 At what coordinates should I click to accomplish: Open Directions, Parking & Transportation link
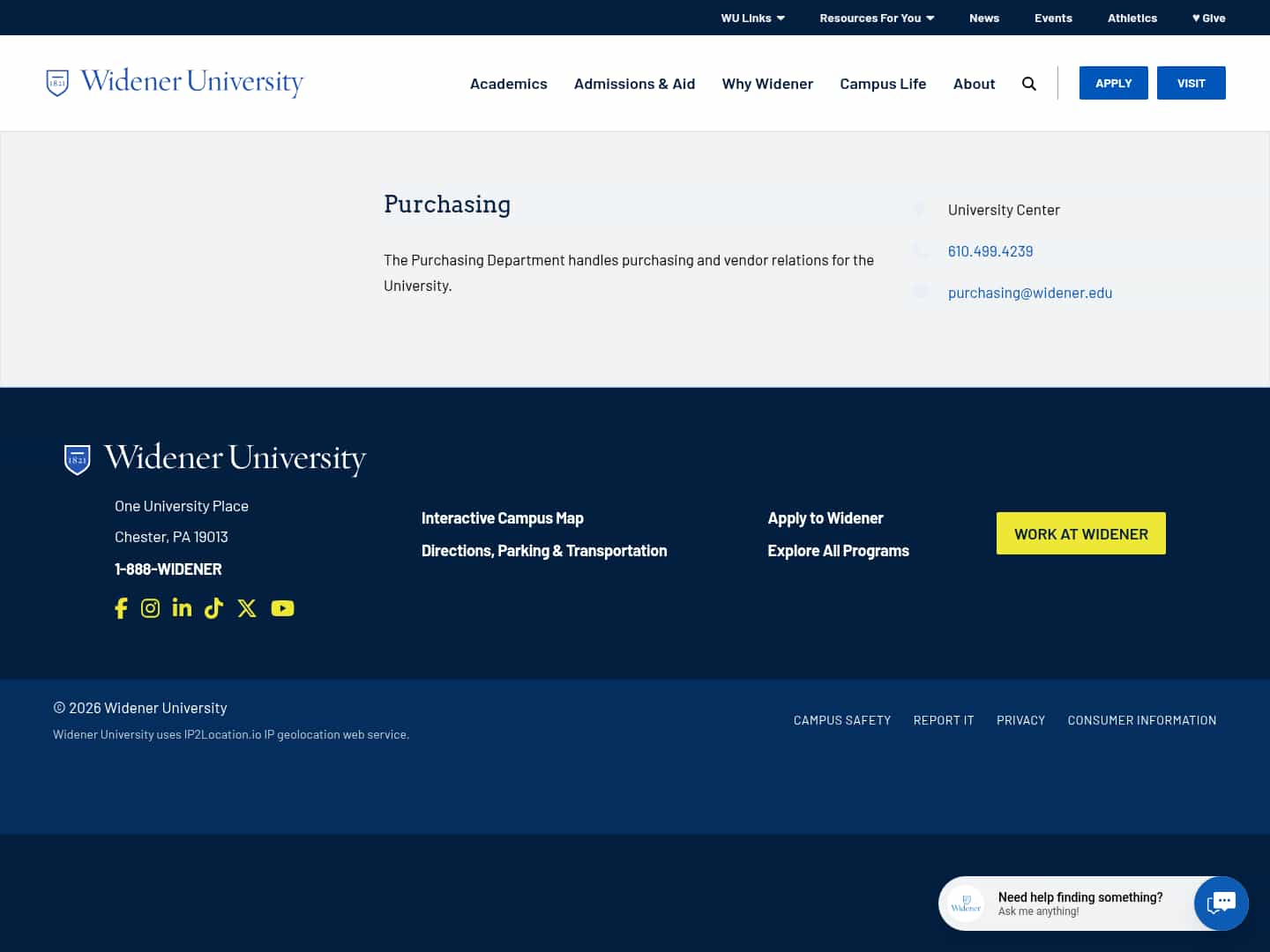544,551
